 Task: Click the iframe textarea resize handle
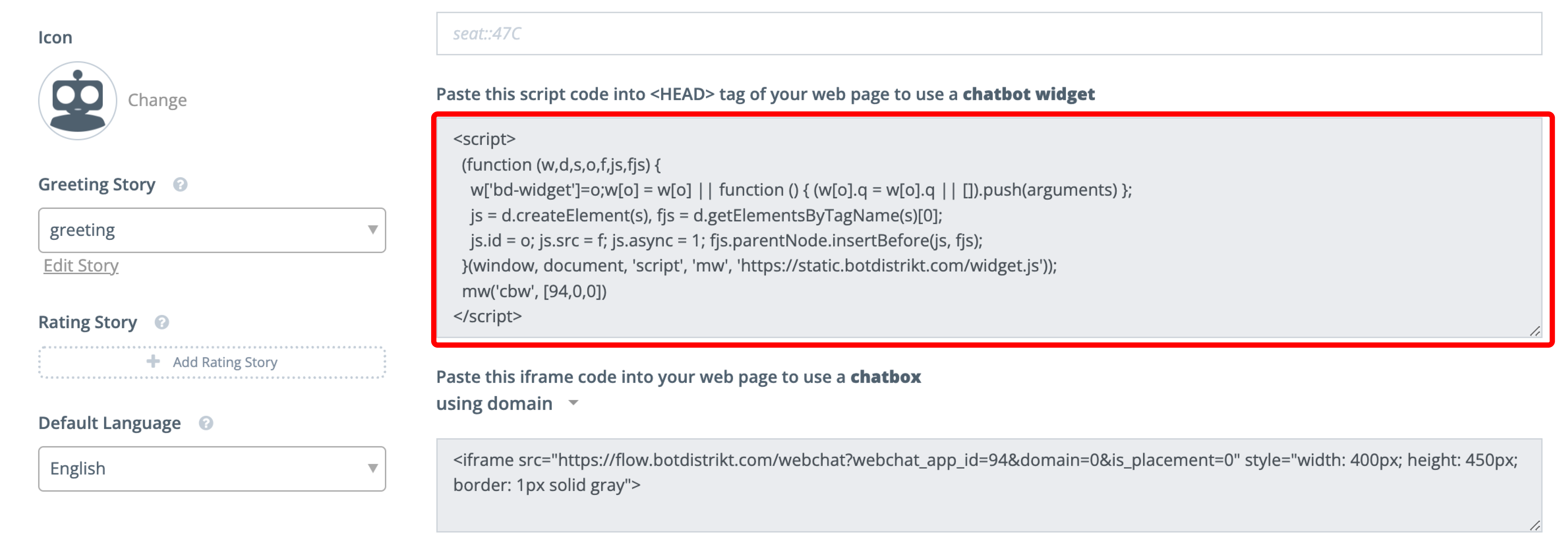click(1534, 525)
